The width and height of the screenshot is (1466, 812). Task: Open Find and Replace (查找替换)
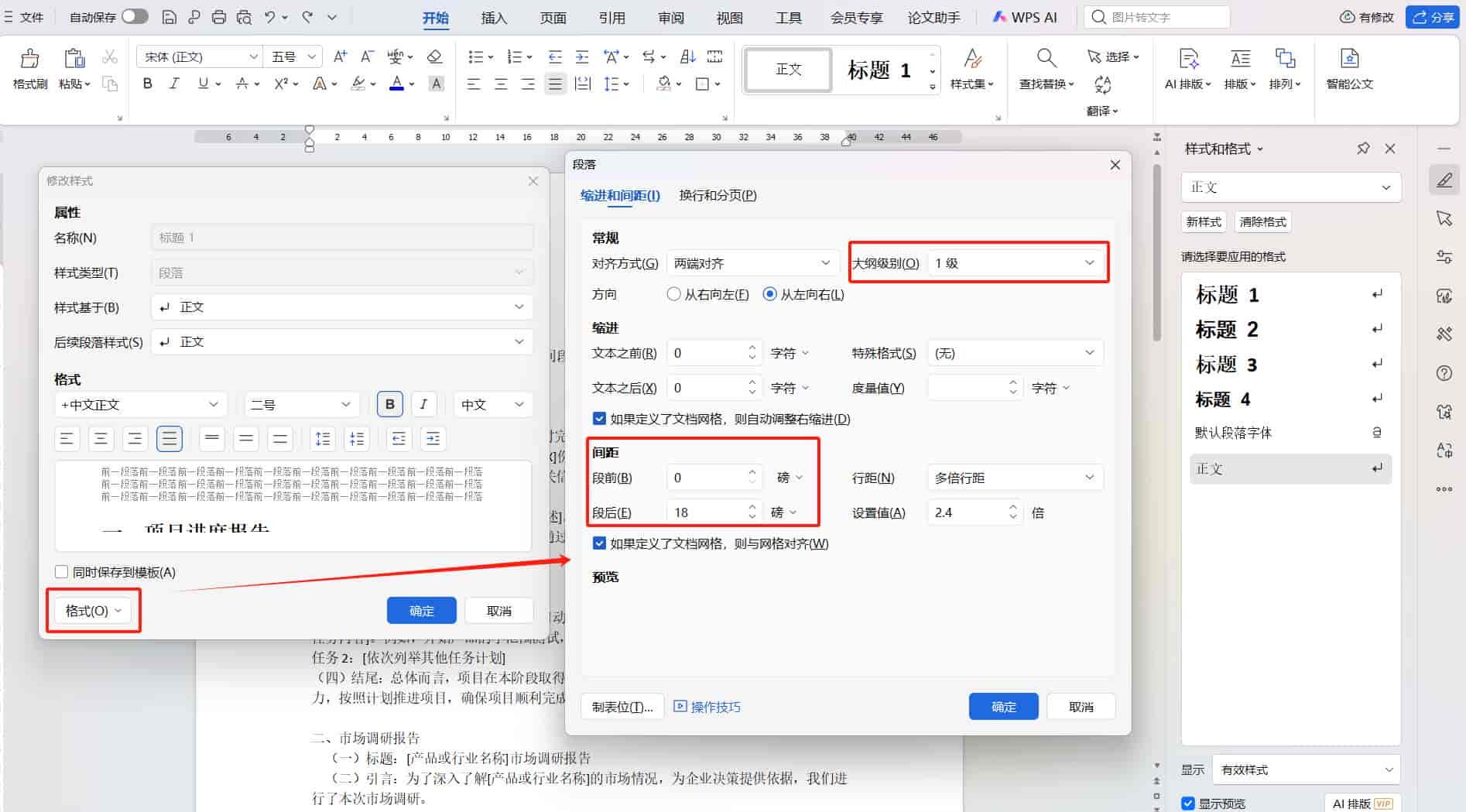1046,69
